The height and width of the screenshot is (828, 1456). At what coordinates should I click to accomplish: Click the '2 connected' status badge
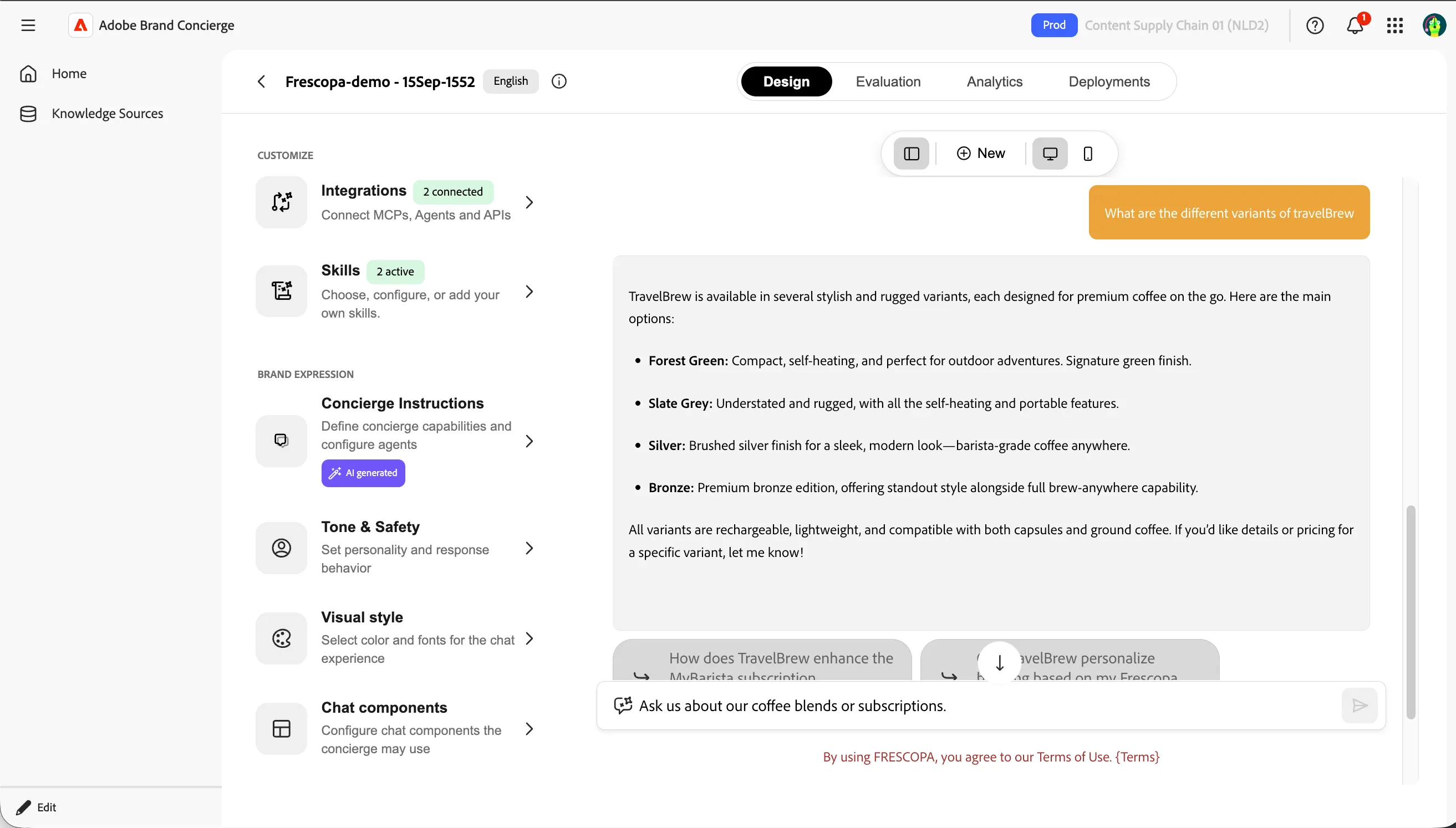453,192
